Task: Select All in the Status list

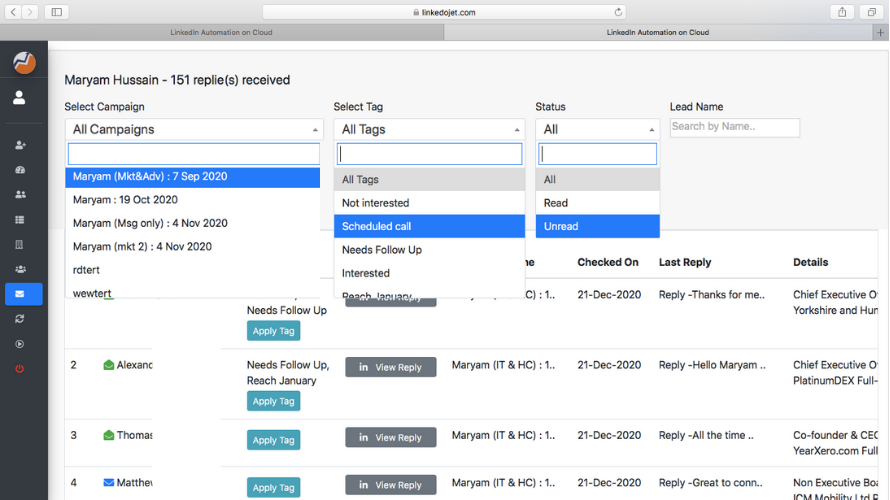Action: pos(598,179)
